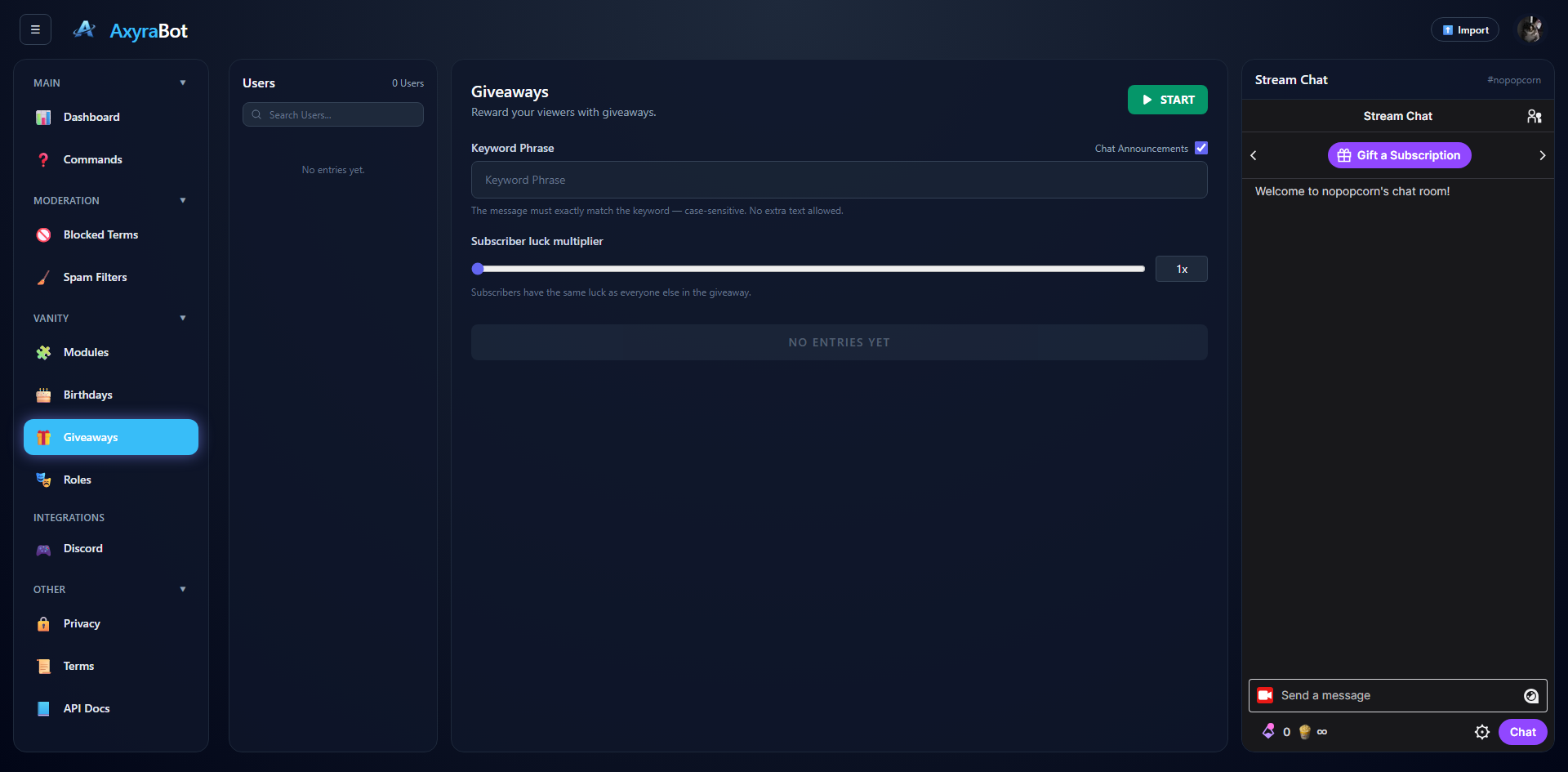
Task: Open the user profile avatar
Action: (x=1530, y=29)
